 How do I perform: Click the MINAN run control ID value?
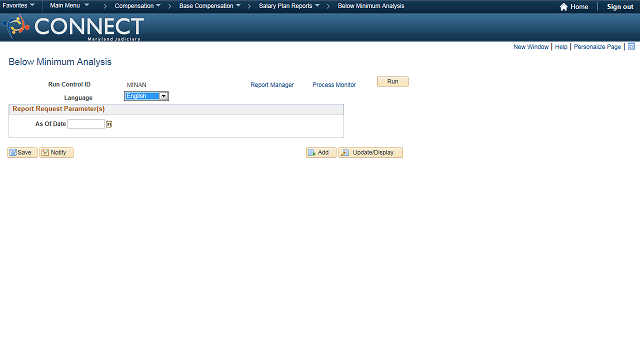(136, 84)
